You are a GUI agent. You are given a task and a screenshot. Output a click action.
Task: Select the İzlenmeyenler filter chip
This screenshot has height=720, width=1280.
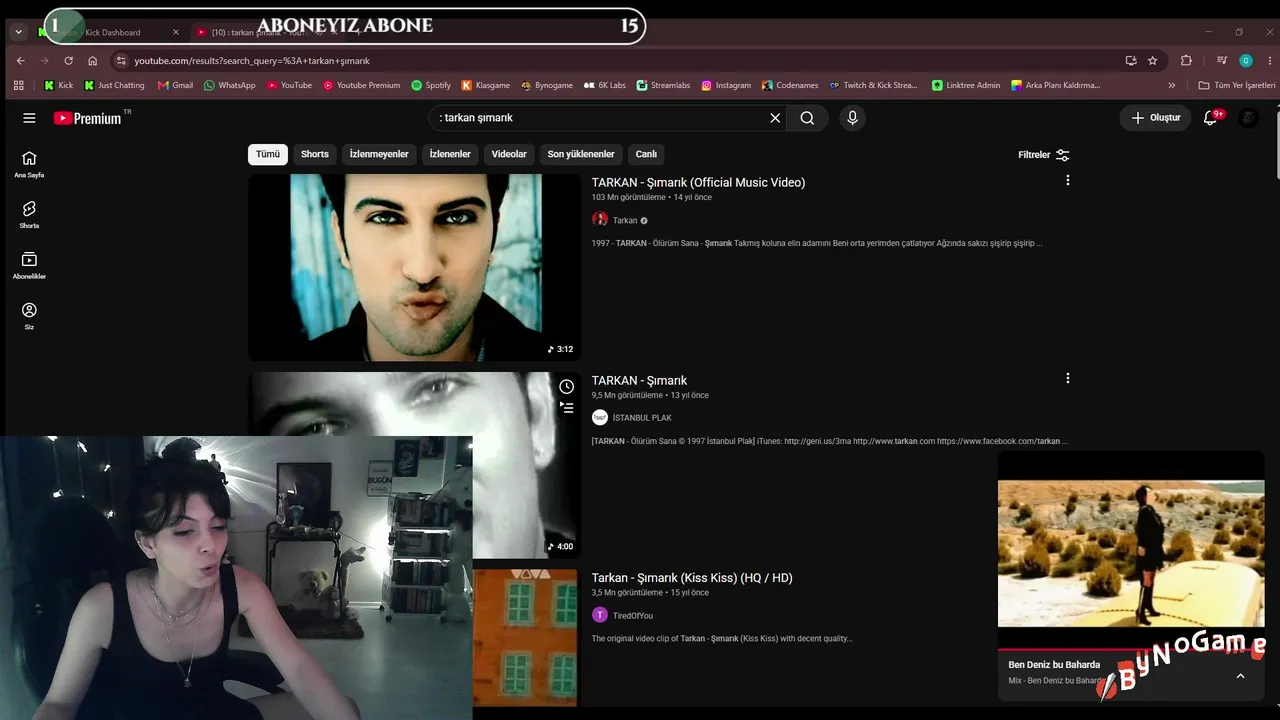pos(379,154)
